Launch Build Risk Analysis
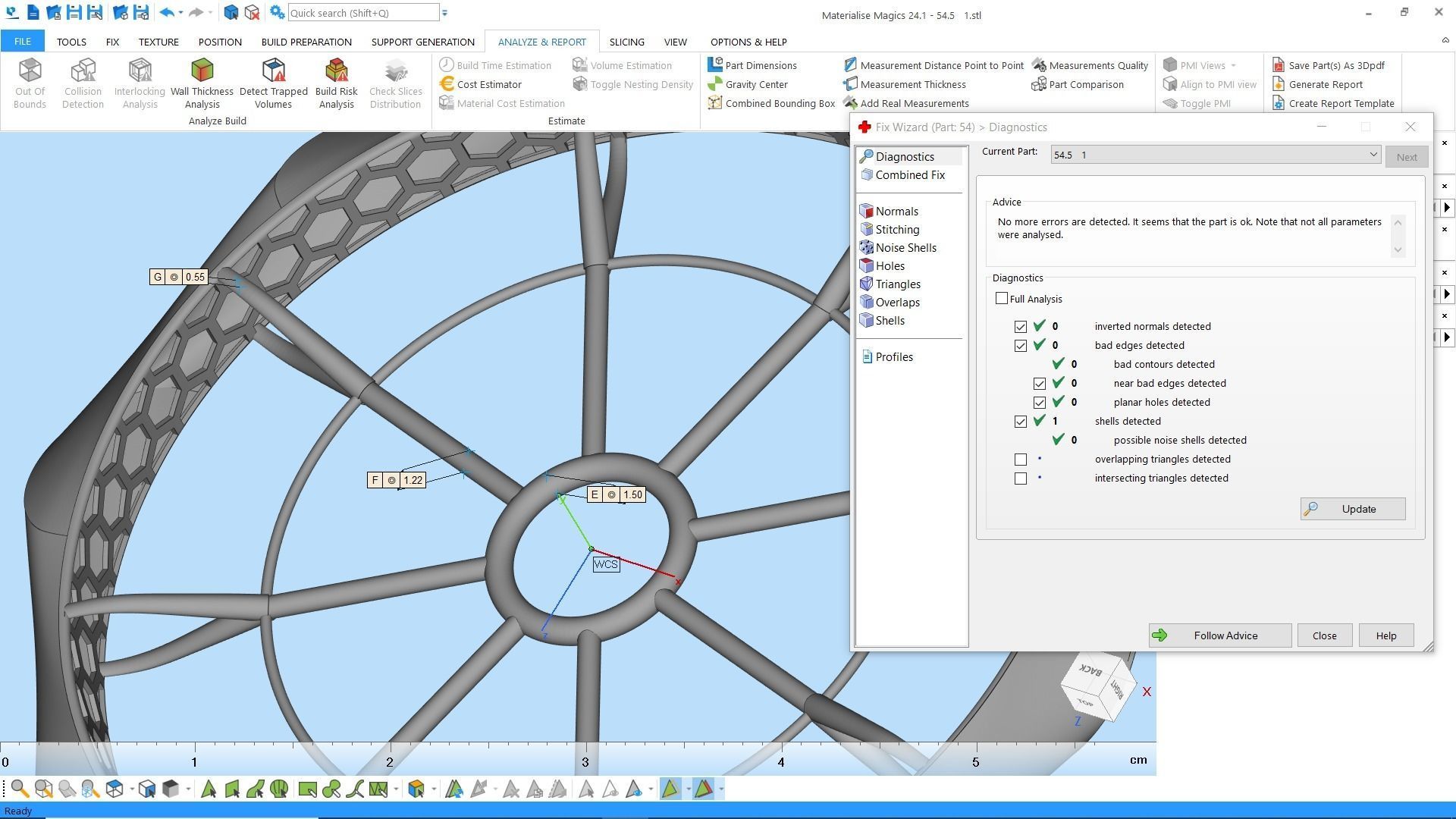This screenshot has width=1456, height=819. (336, 83)
